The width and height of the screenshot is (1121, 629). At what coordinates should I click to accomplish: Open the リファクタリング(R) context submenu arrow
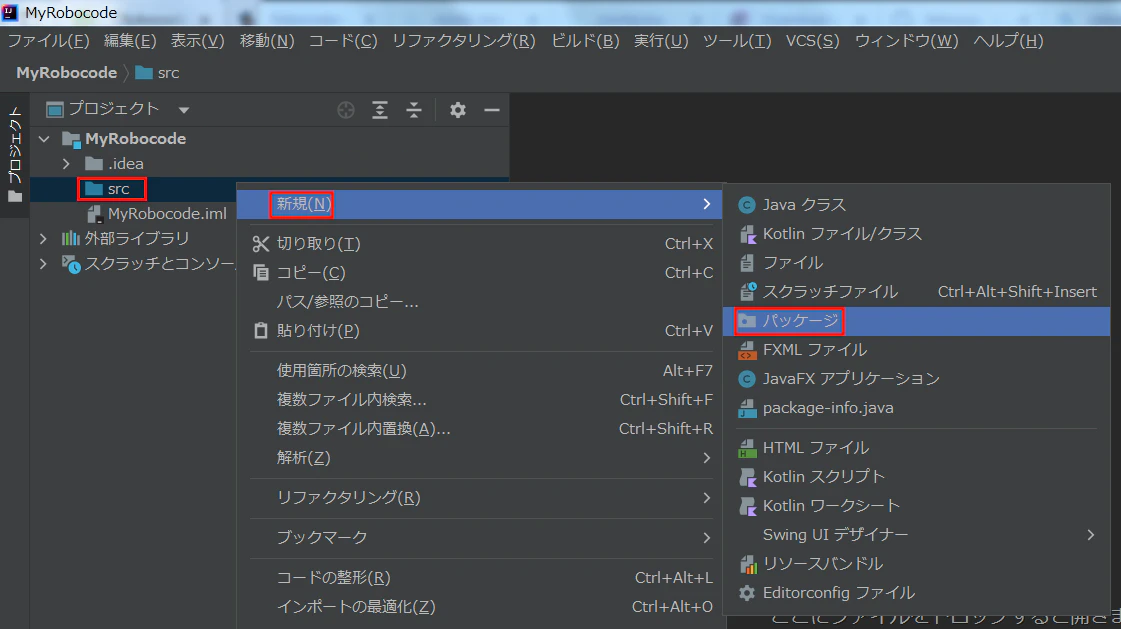coord(706,498)
